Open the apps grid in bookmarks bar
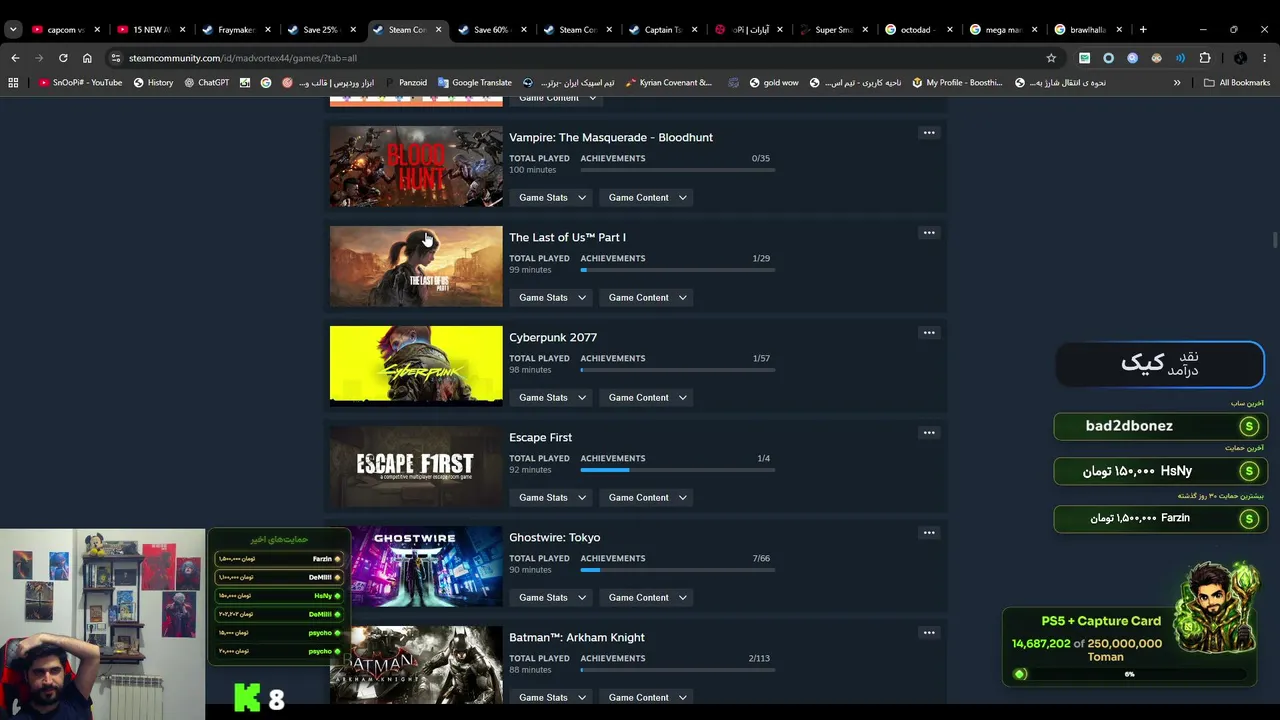Viewport: 1280px width, 720px height. point(13,83)
